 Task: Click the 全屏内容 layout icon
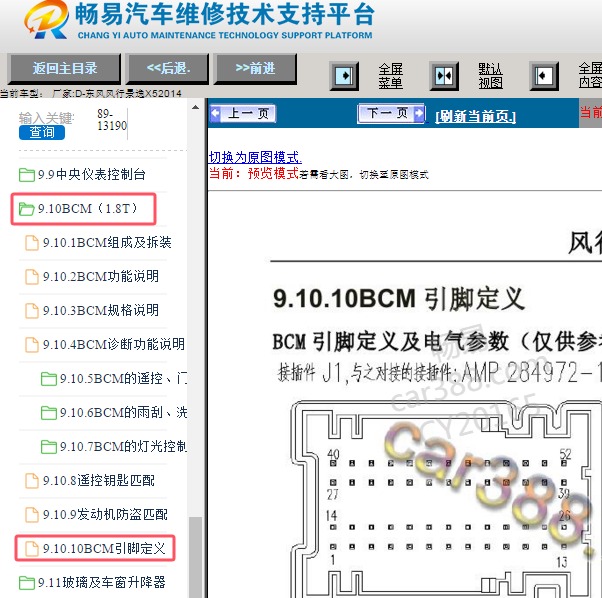(544, 76)
